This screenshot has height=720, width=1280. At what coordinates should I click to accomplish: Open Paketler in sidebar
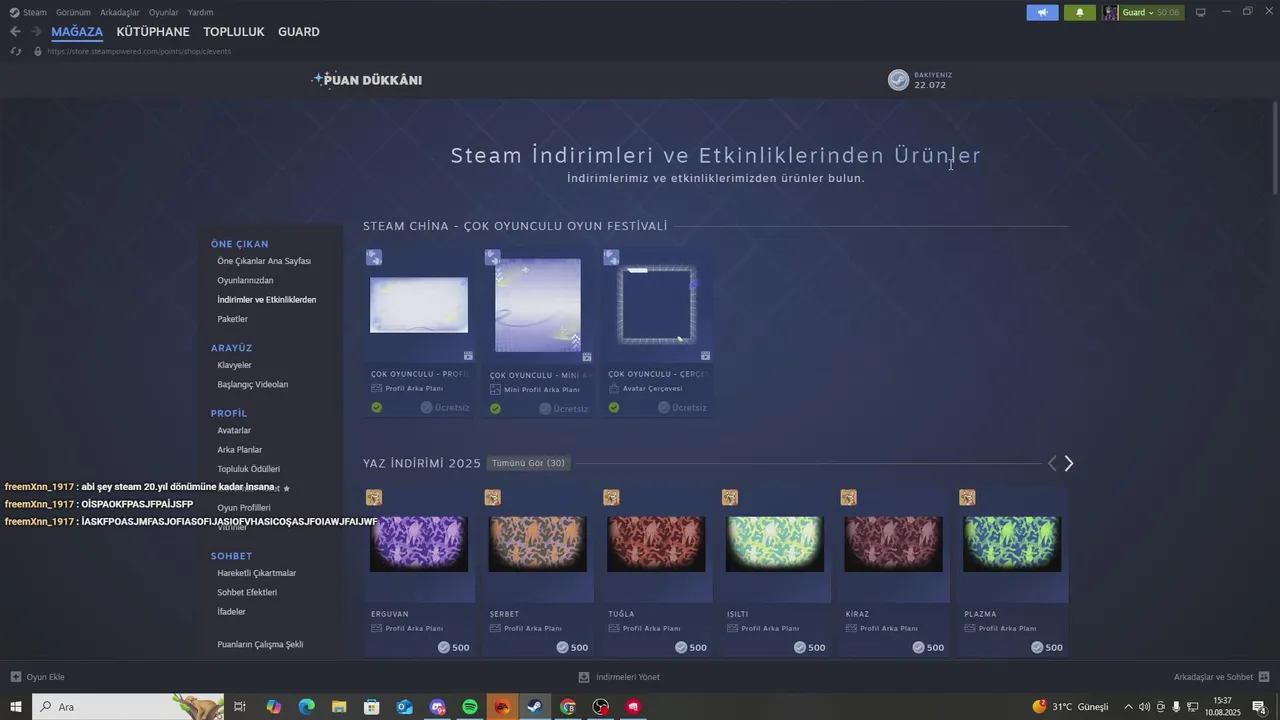(x=232, y=319)
